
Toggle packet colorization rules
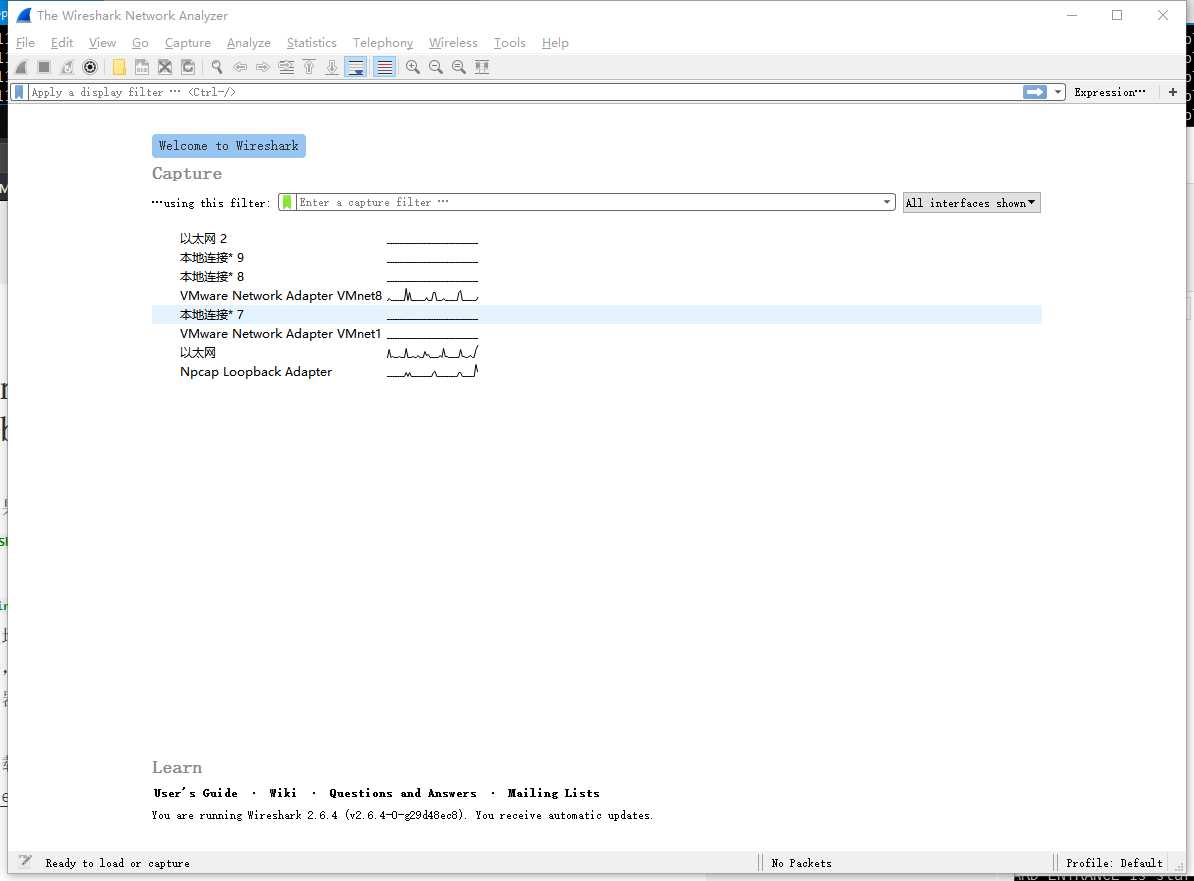pos(385,67)
